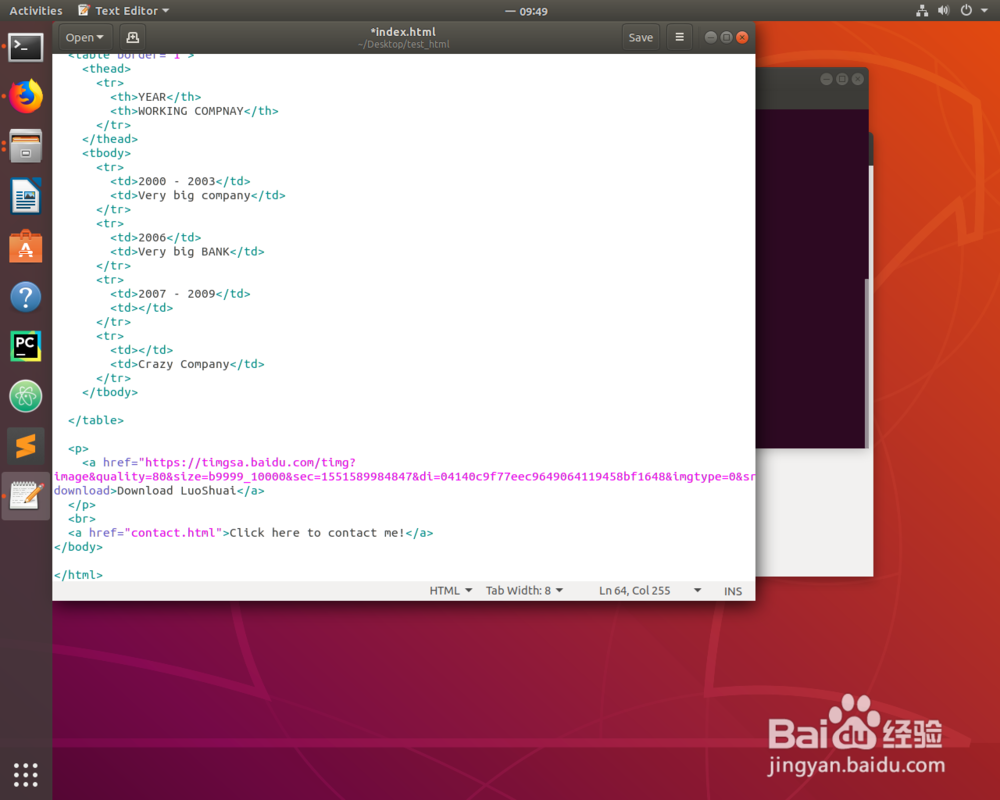Open the Open file dropdown button

pos(84,38)
